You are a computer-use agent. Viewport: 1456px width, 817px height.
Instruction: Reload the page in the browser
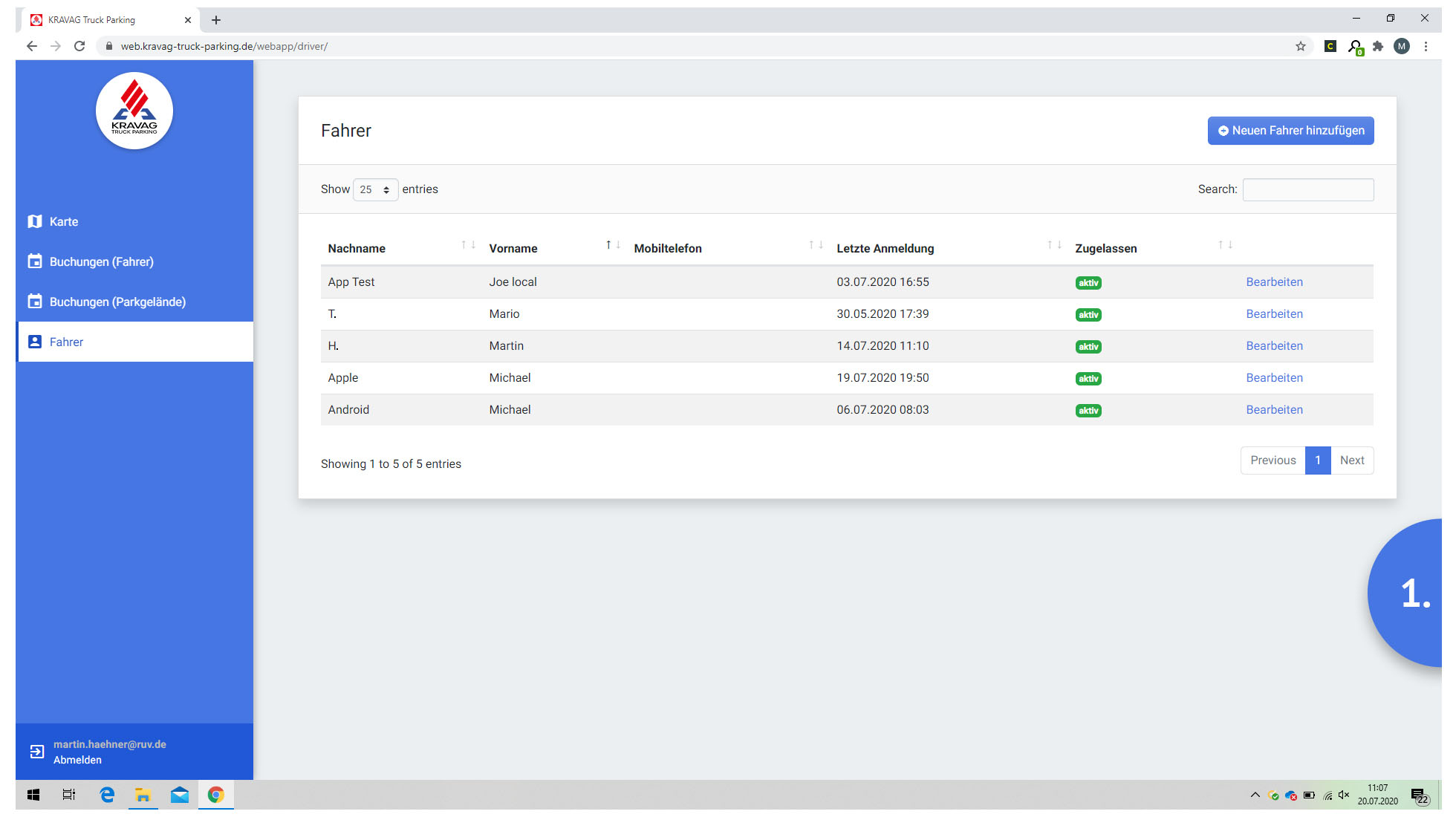pyautogui.click(x=79, y=46)
